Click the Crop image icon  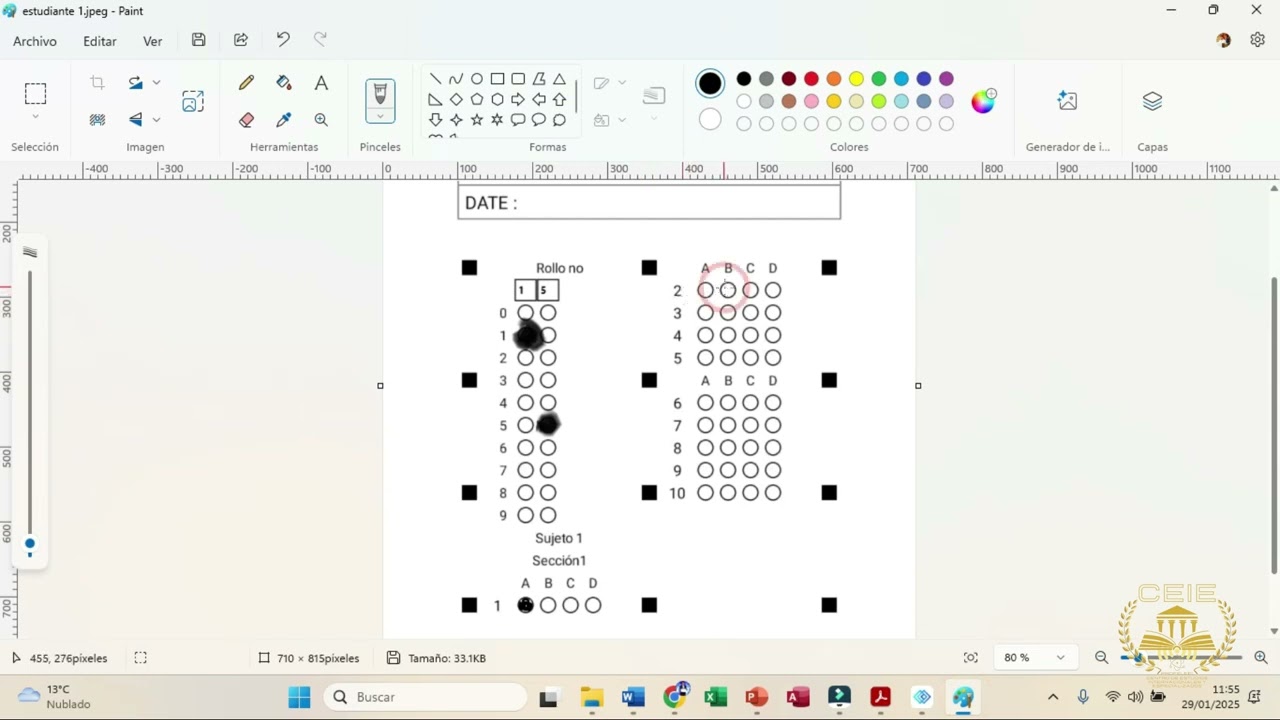click(97, 83)
